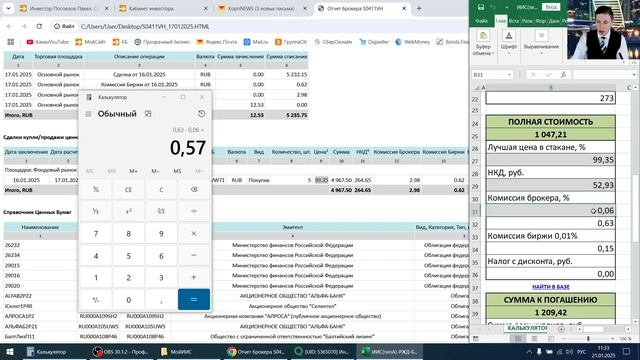Viewport: 640px width, 360px height.
Task: Expand the Выравнивание ribbon group
Action: 541,43
